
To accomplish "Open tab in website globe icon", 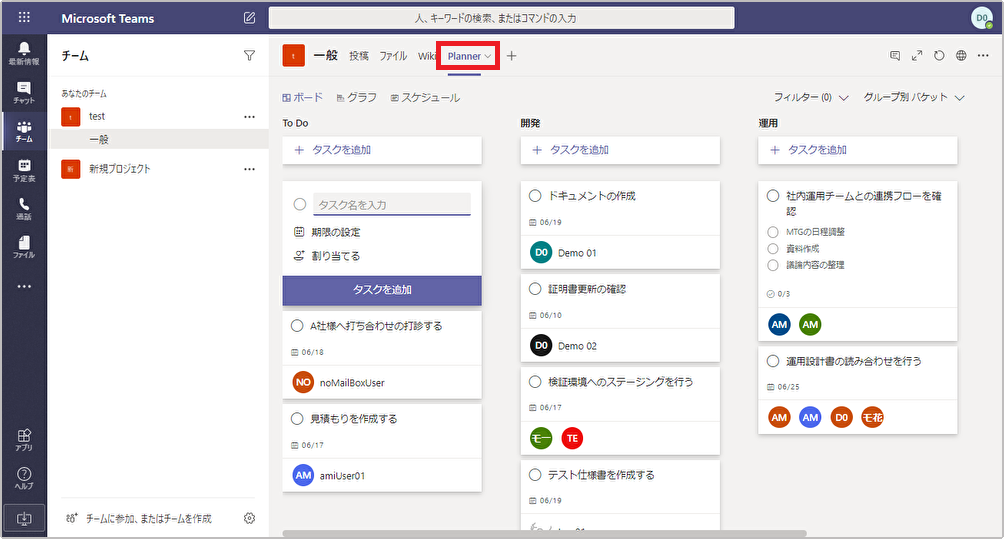I will pyautogui.click(x=961, y=56).
